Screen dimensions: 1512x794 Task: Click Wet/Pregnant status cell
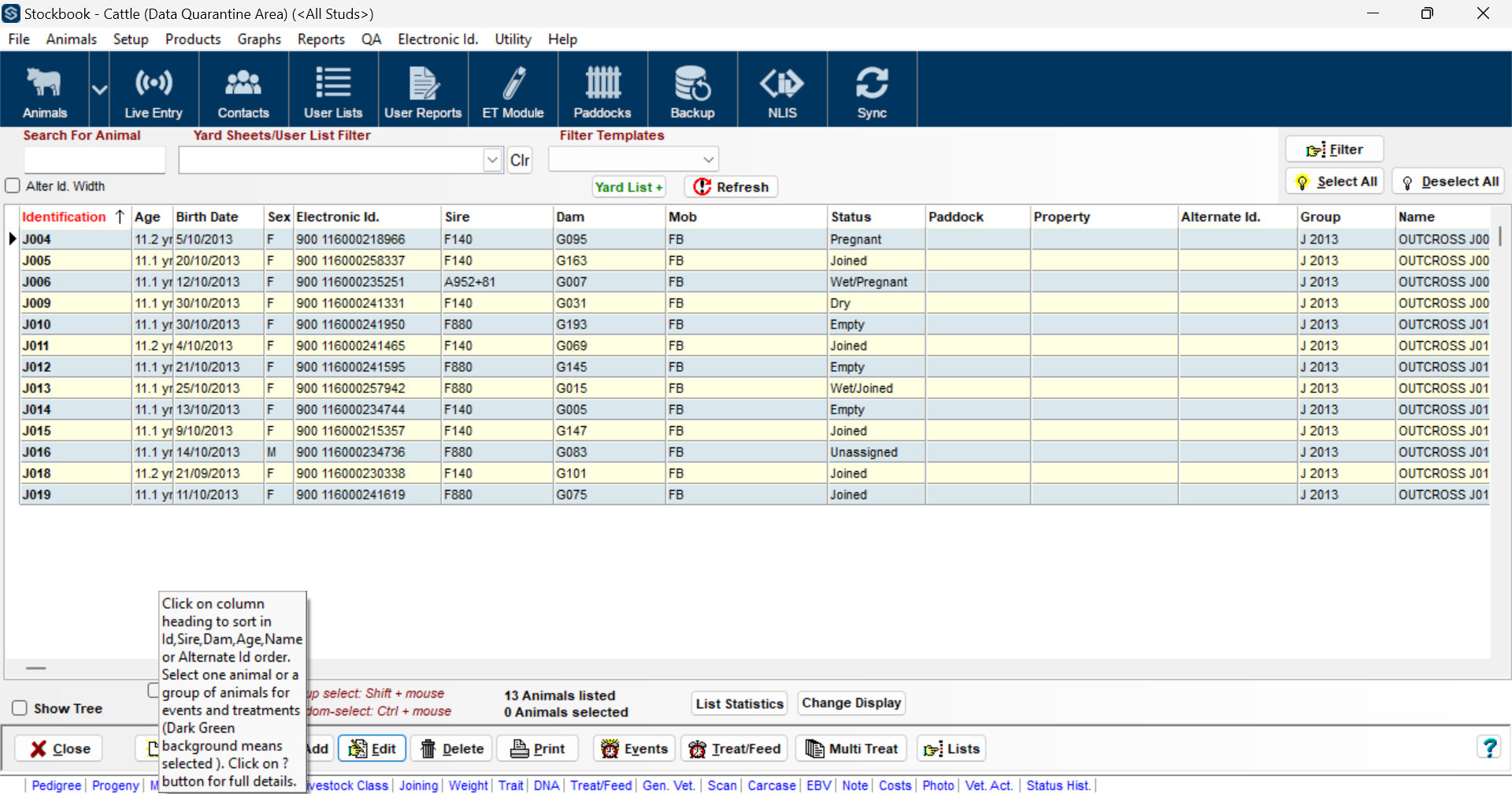[x=876, y=281]
